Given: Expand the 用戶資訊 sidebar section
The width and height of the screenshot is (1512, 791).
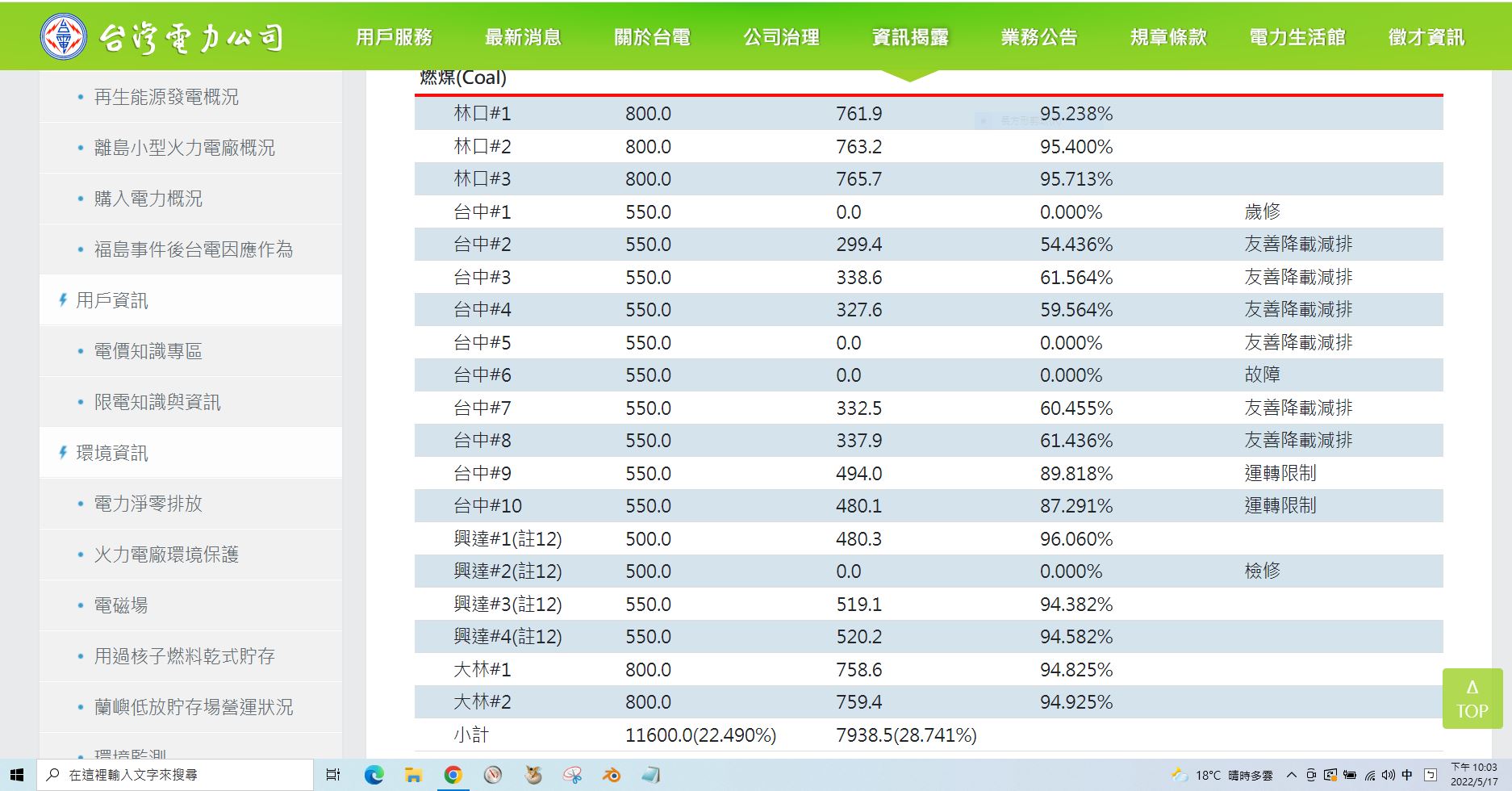Looking at the screenshot, I should point(112,300).
